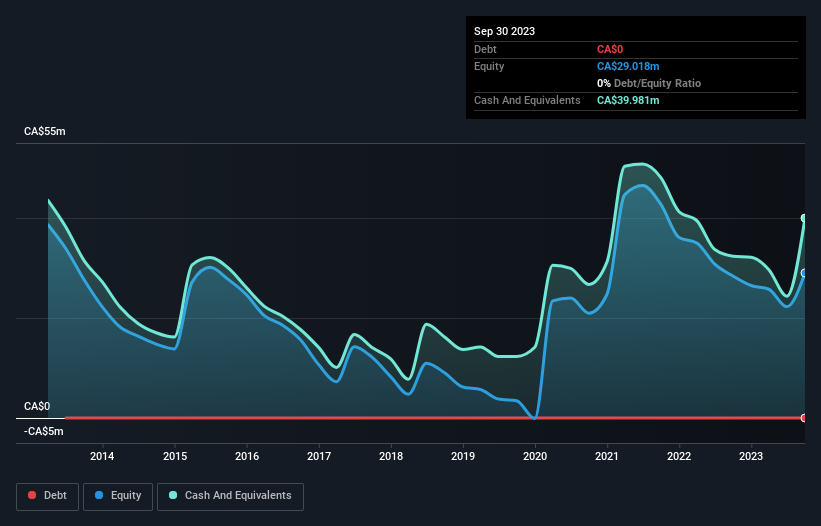Click the red Debt legend color dot
This screenshot has width=821, height=526.
pos(32,495)
